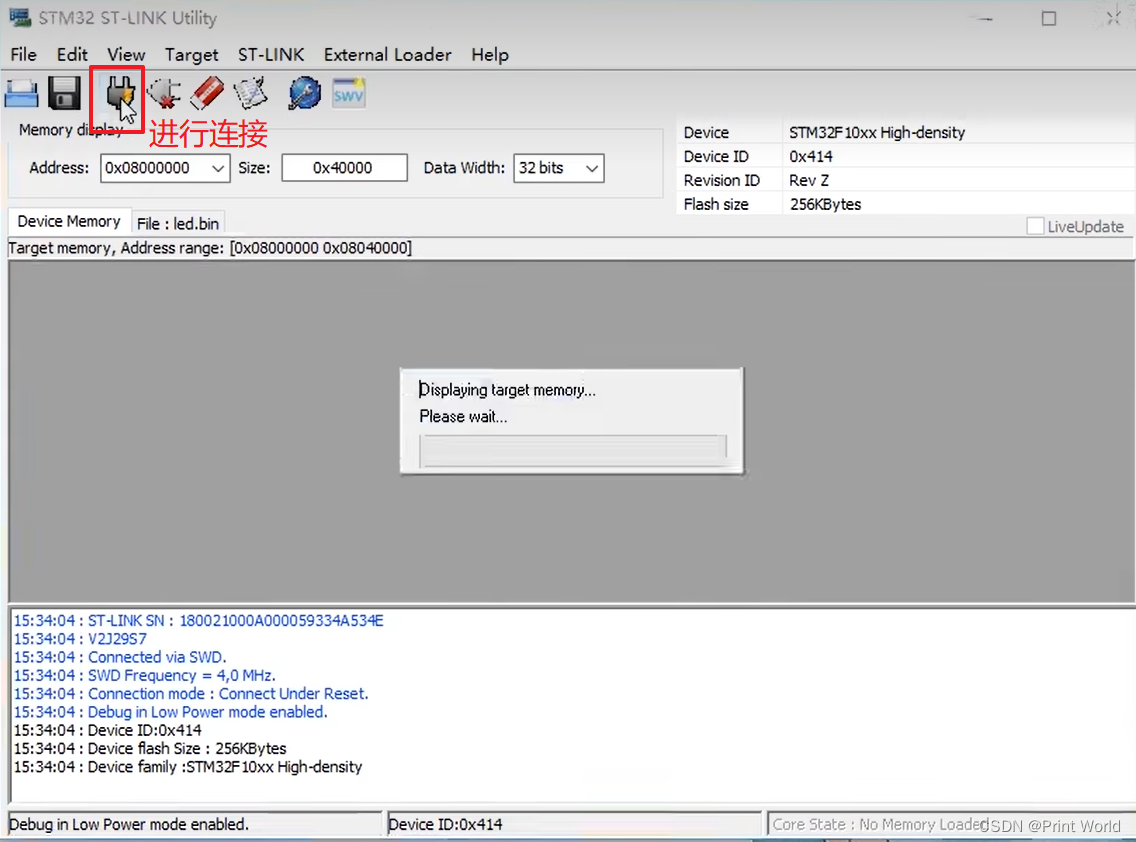Click the Size input field 0x40000

344,168
